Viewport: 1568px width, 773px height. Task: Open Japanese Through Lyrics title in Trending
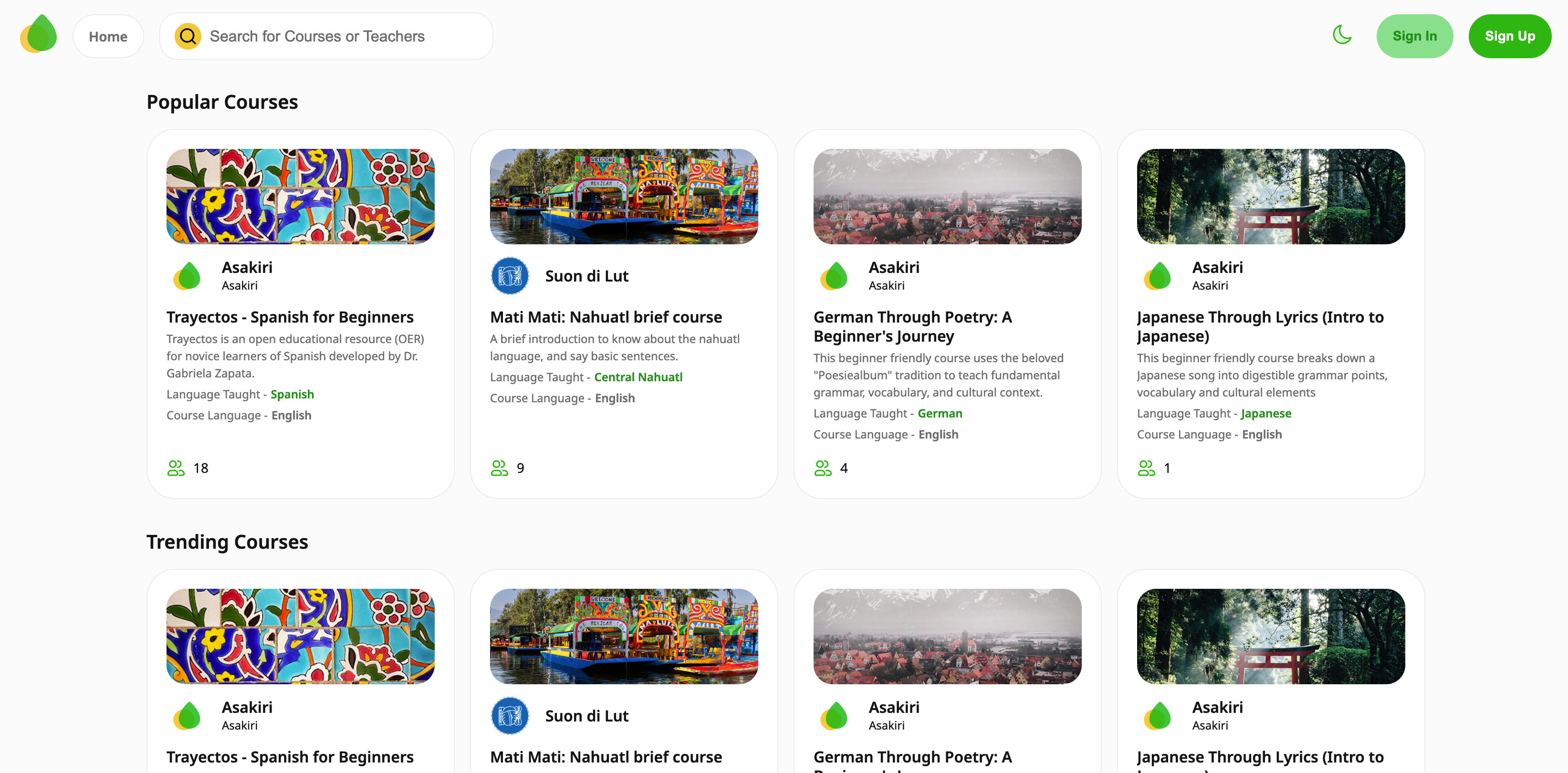[x=1260, y=760]
